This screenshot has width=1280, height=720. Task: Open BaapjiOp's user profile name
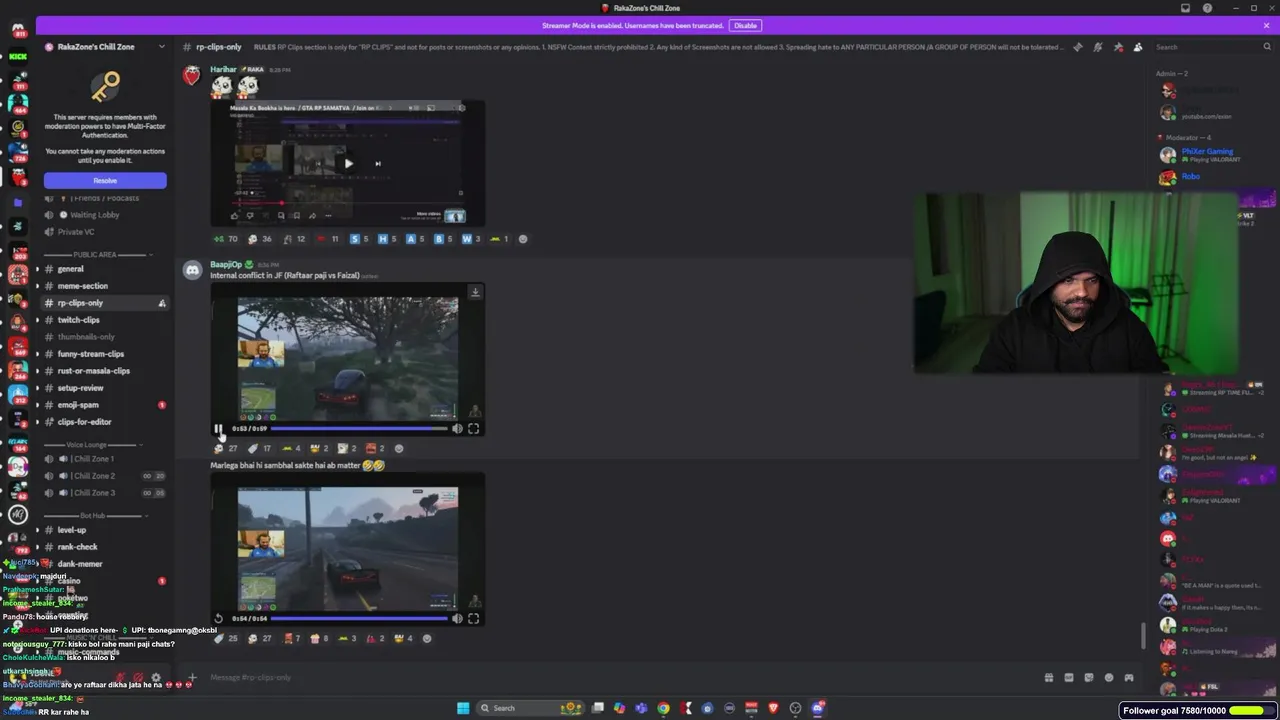[x=226, y=264]
